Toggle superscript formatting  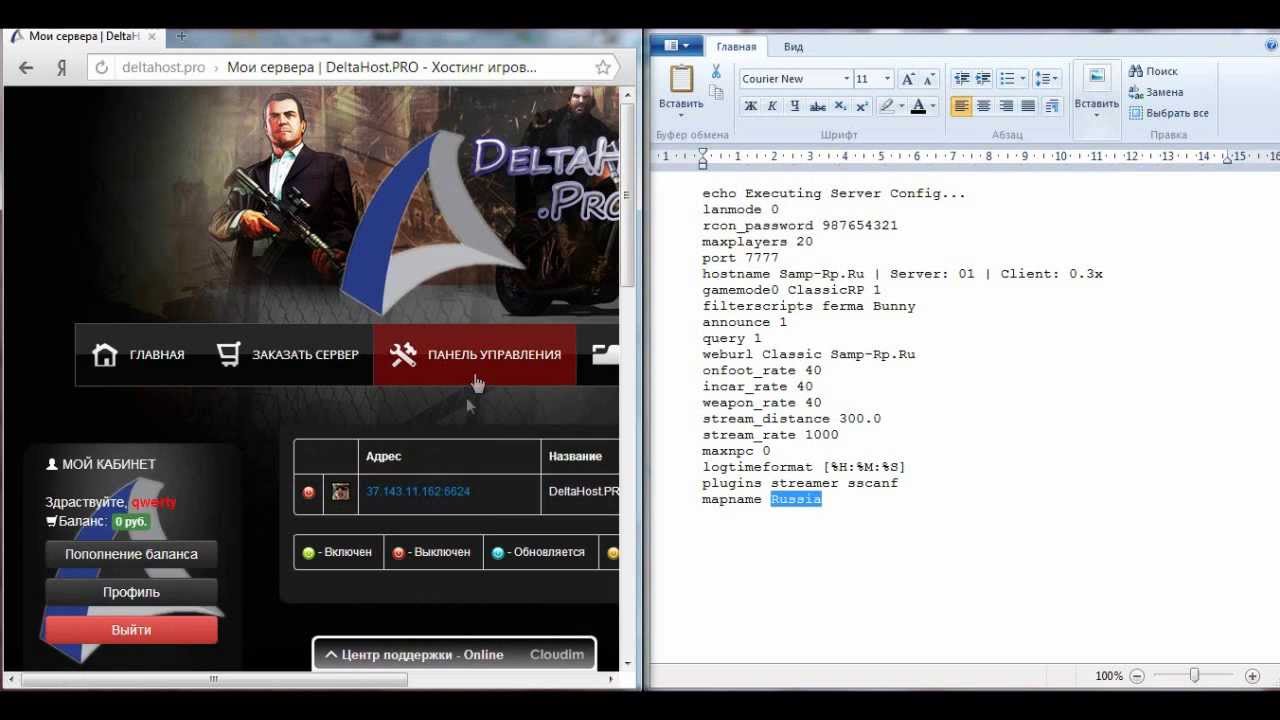tap(861, 106)
